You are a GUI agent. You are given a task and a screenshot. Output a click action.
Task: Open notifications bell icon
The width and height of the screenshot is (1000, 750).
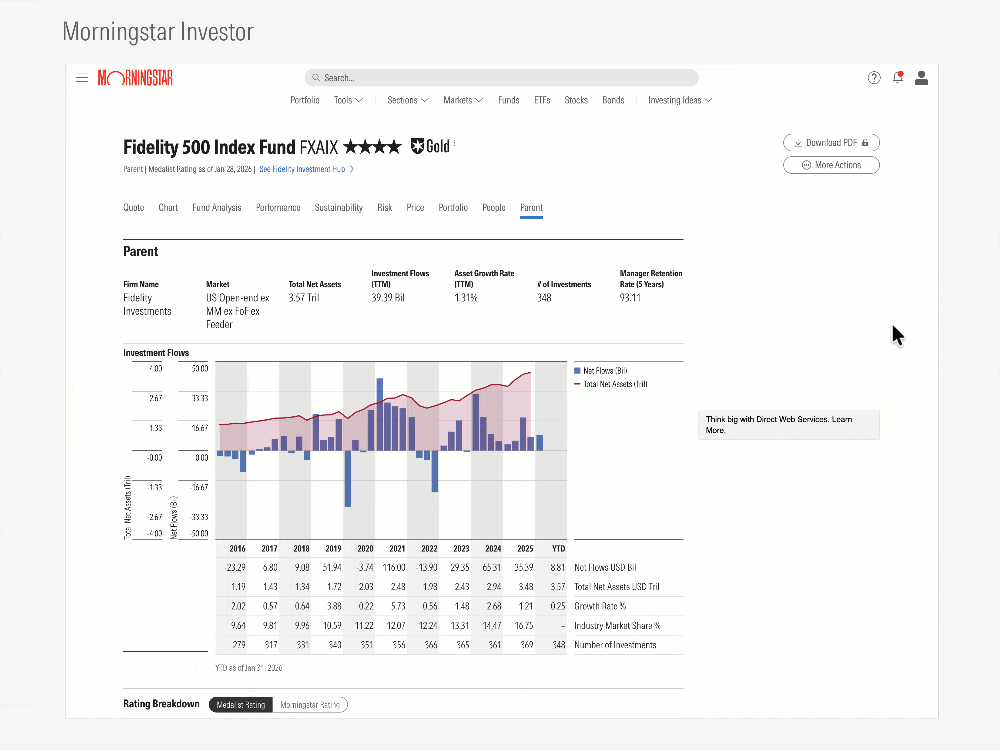coord(898,78)
